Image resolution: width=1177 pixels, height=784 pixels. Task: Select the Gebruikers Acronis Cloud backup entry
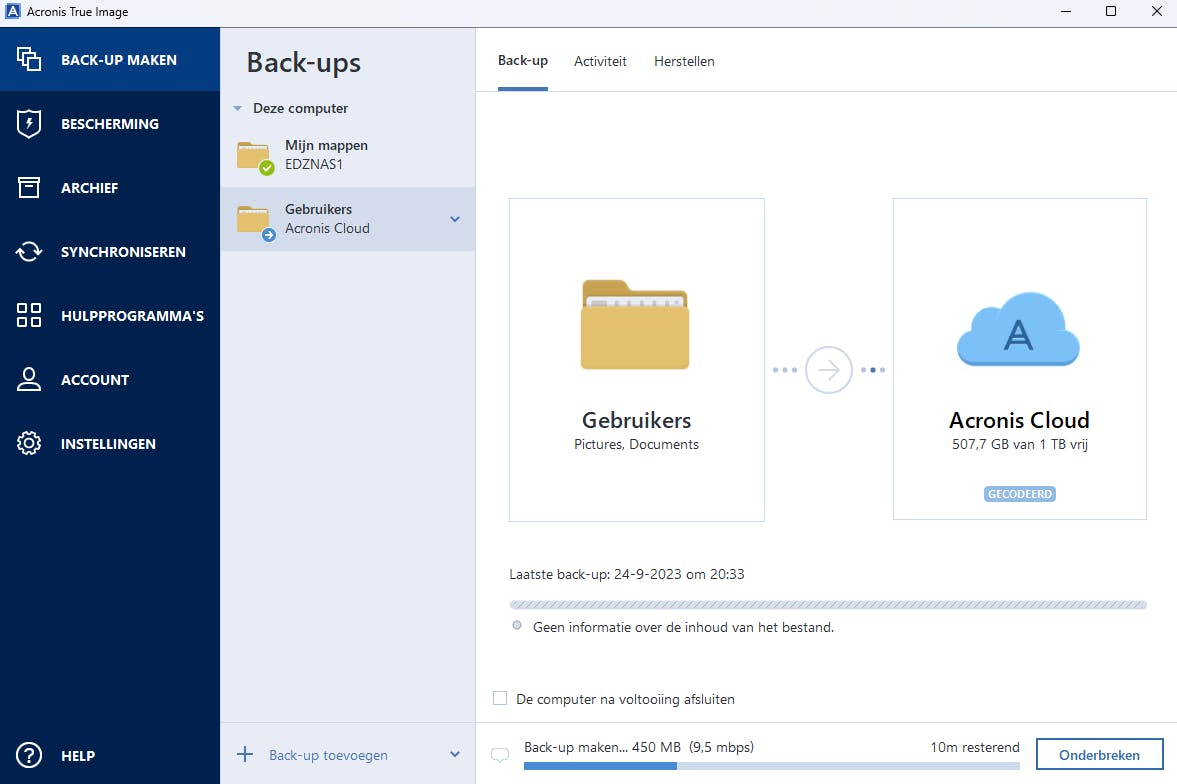(x=348, y=219)
